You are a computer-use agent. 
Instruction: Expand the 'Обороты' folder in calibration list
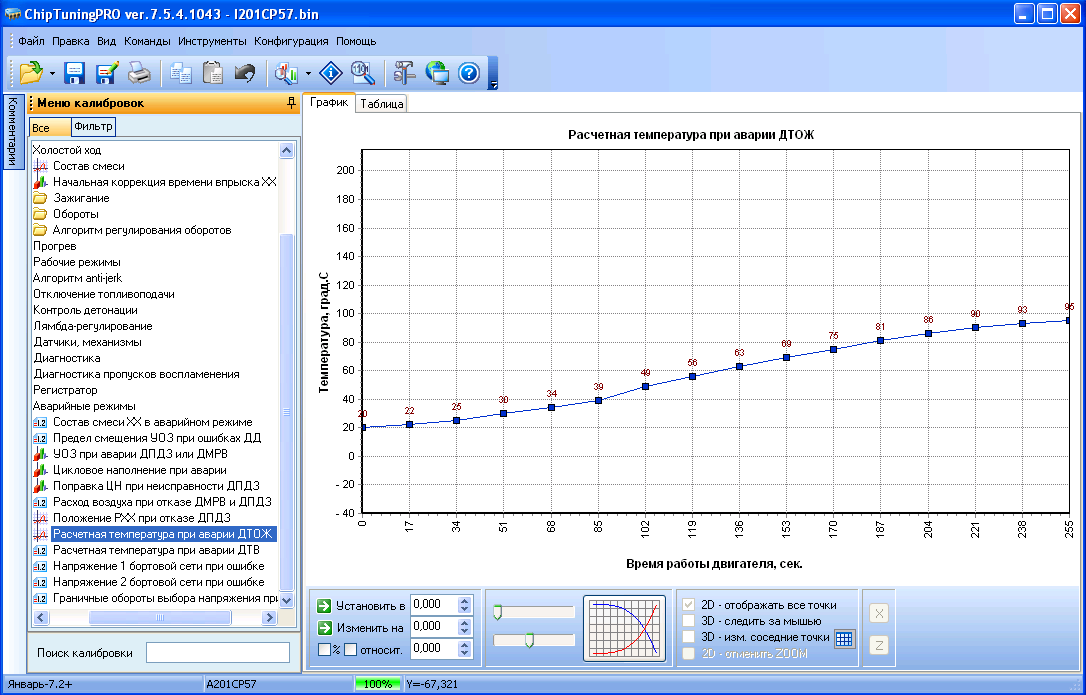point(75,214)
